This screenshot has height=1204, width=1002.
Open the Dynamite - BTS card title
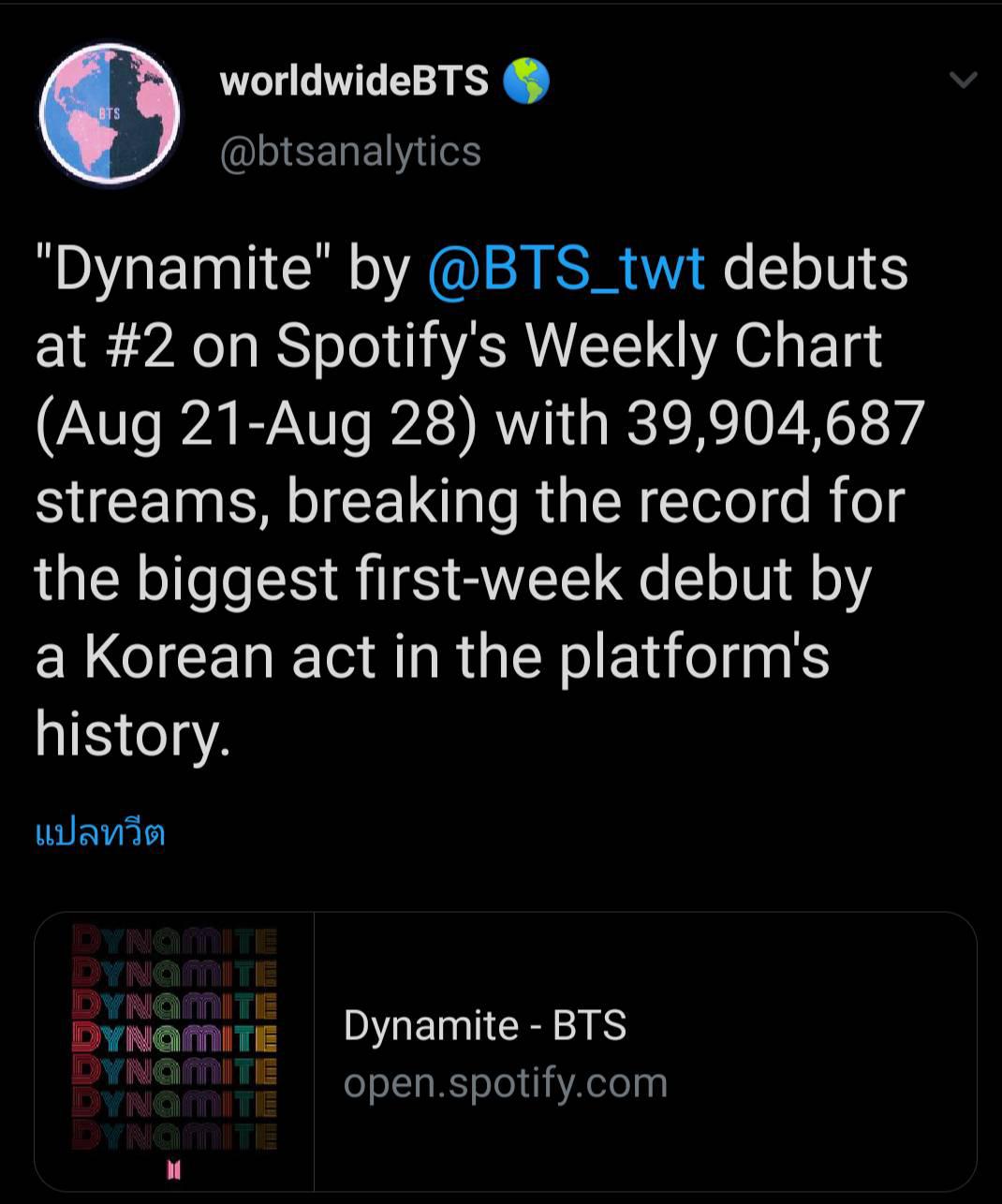tap(485, 1025)
